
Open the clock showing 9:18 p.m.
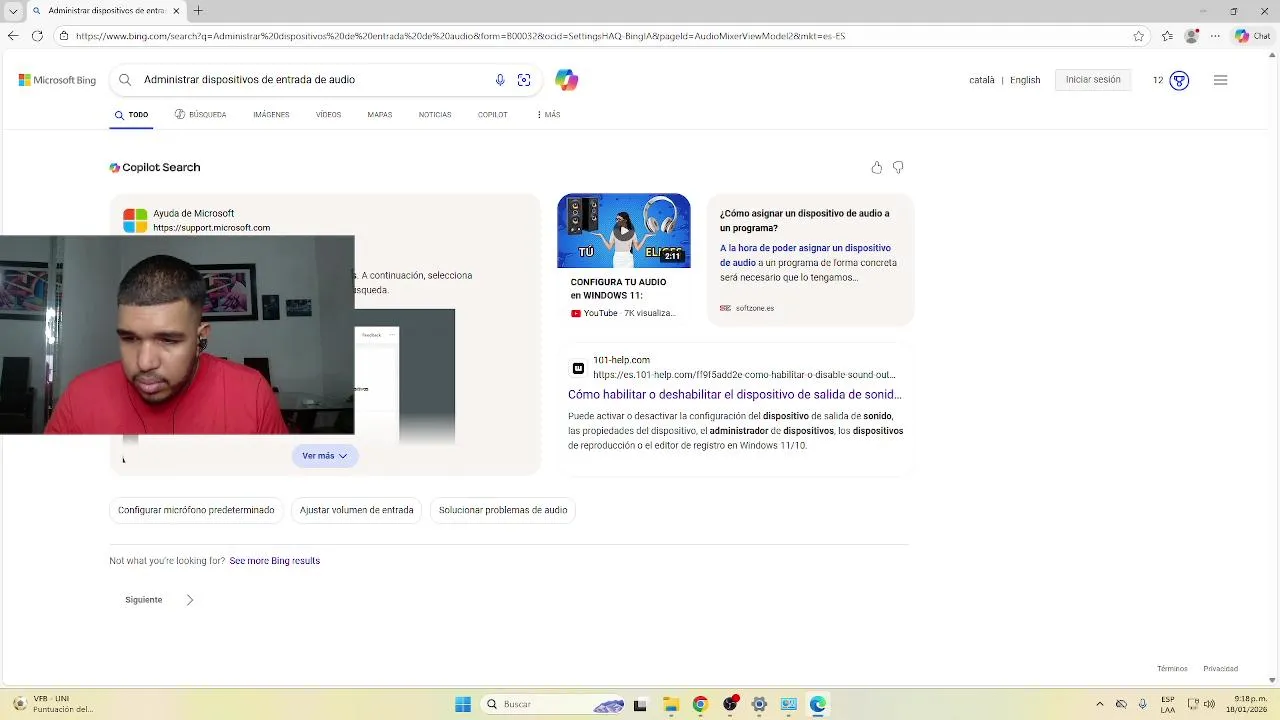point(1249,704)
